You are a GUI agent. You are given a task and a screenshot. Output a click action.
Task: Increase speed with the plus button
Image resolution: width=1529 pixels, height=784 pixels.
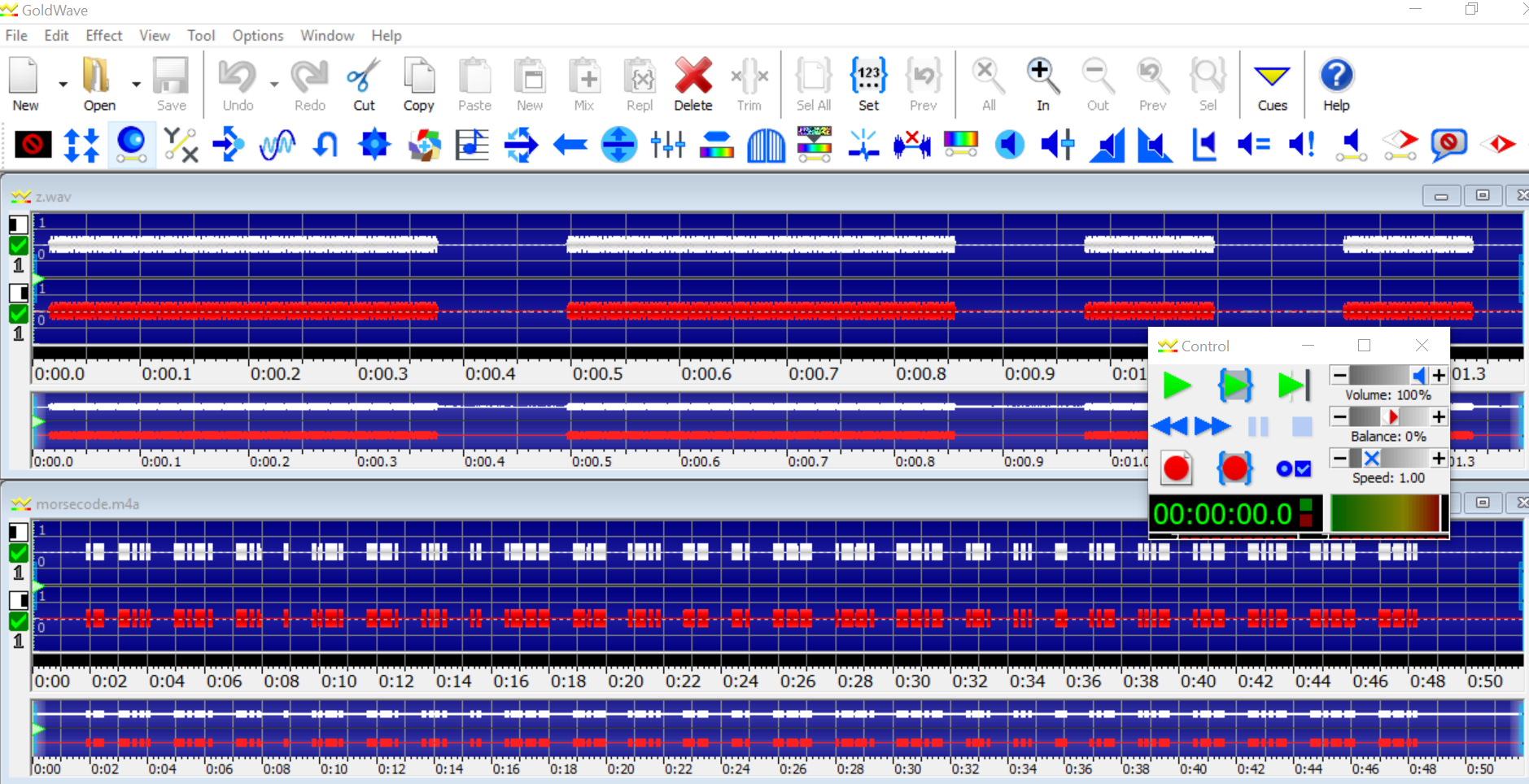coord(1439,458)
